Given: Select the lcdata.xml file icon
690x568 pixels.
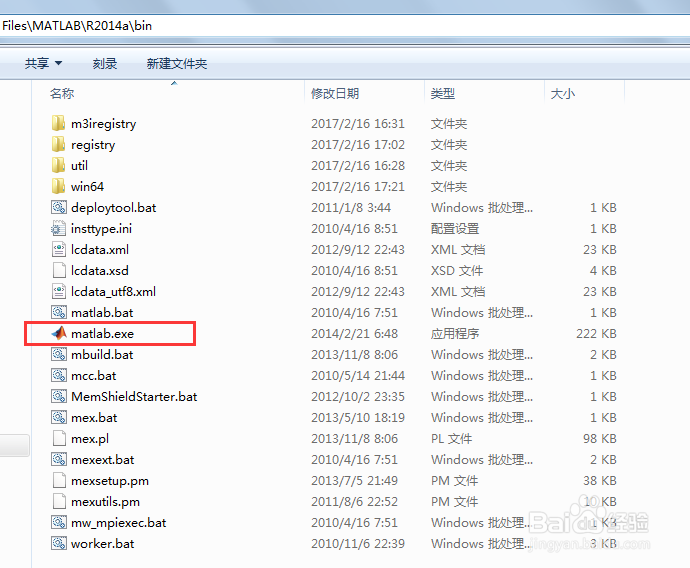Looking at the screenshot, I should (59, 249).
